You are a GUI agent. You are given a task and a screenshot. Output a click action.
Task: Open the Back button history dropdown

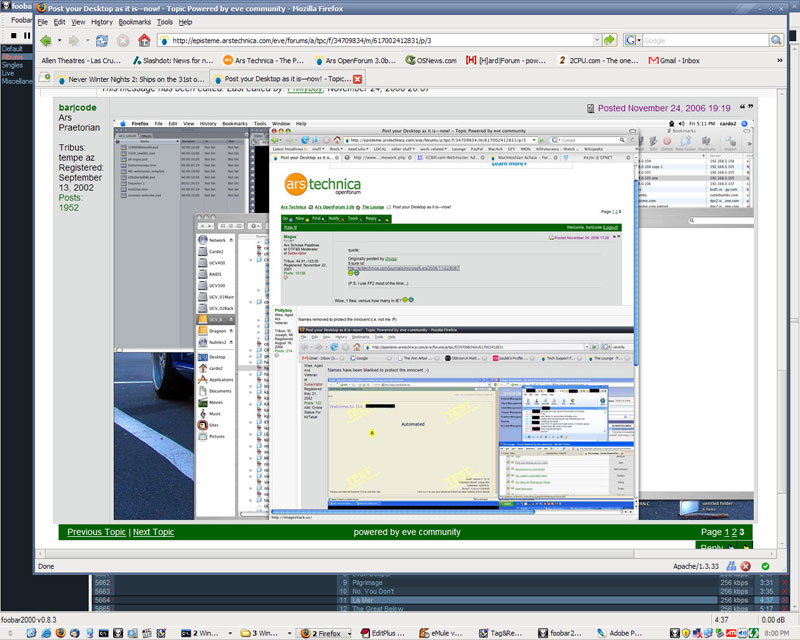click(59, 40)
